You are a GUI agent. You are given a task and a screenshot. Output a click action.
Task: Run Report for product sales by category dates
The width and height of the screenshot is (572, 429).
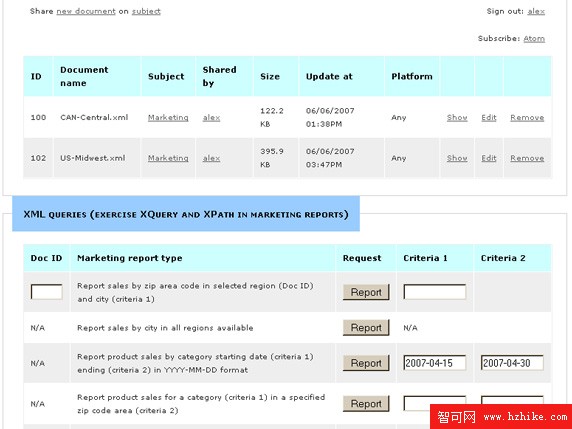(x=366, y=363)
